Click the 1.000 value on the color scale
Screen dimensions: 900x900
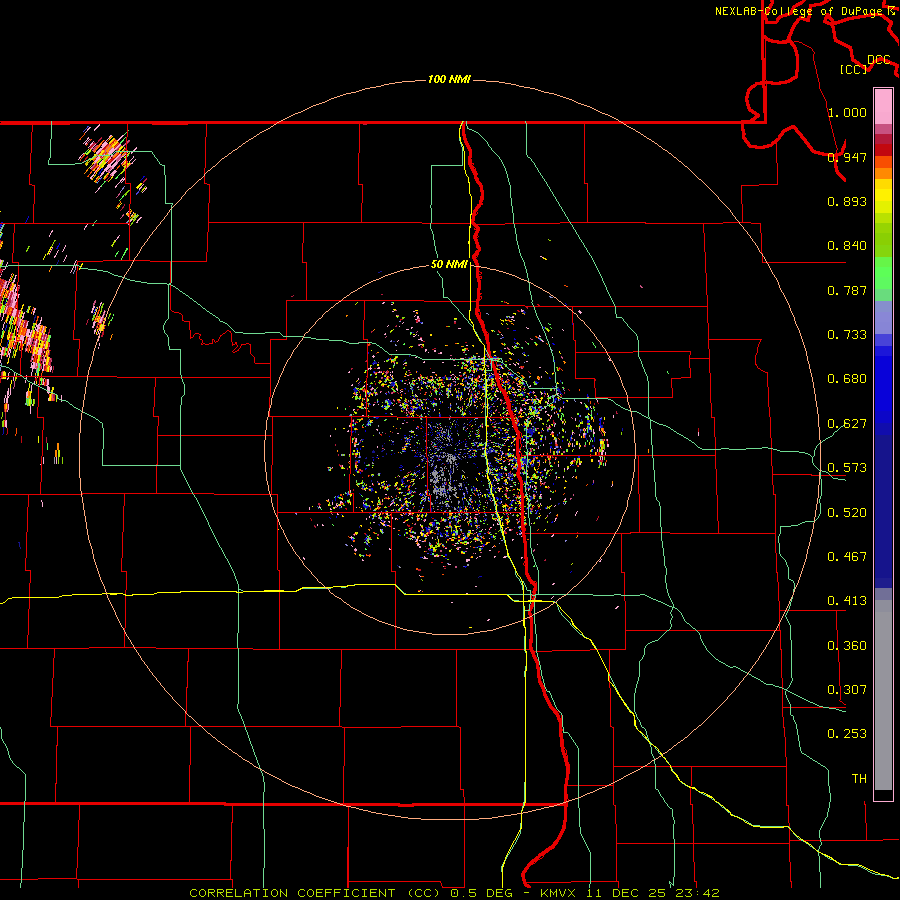[x=847, y=112]
